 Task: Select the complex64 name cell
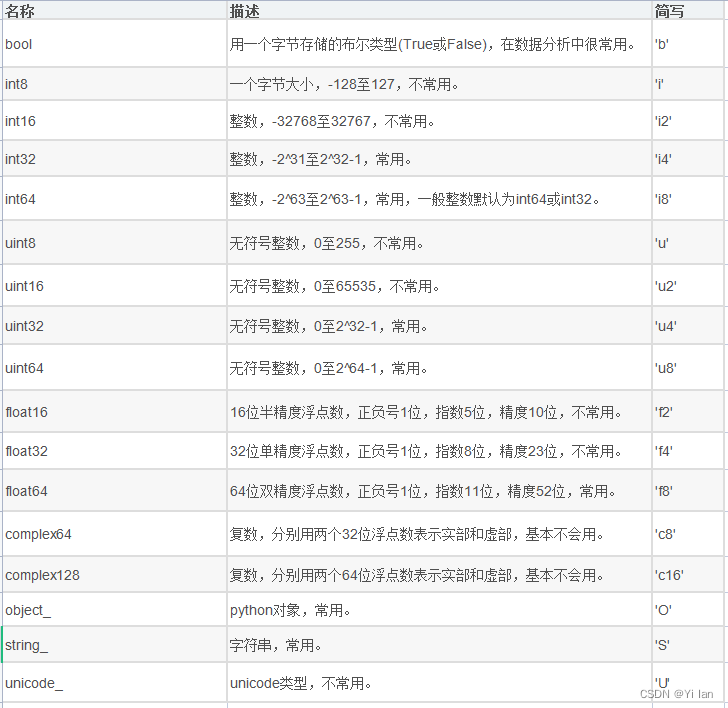pyautogui.click(x=114, y=534)
